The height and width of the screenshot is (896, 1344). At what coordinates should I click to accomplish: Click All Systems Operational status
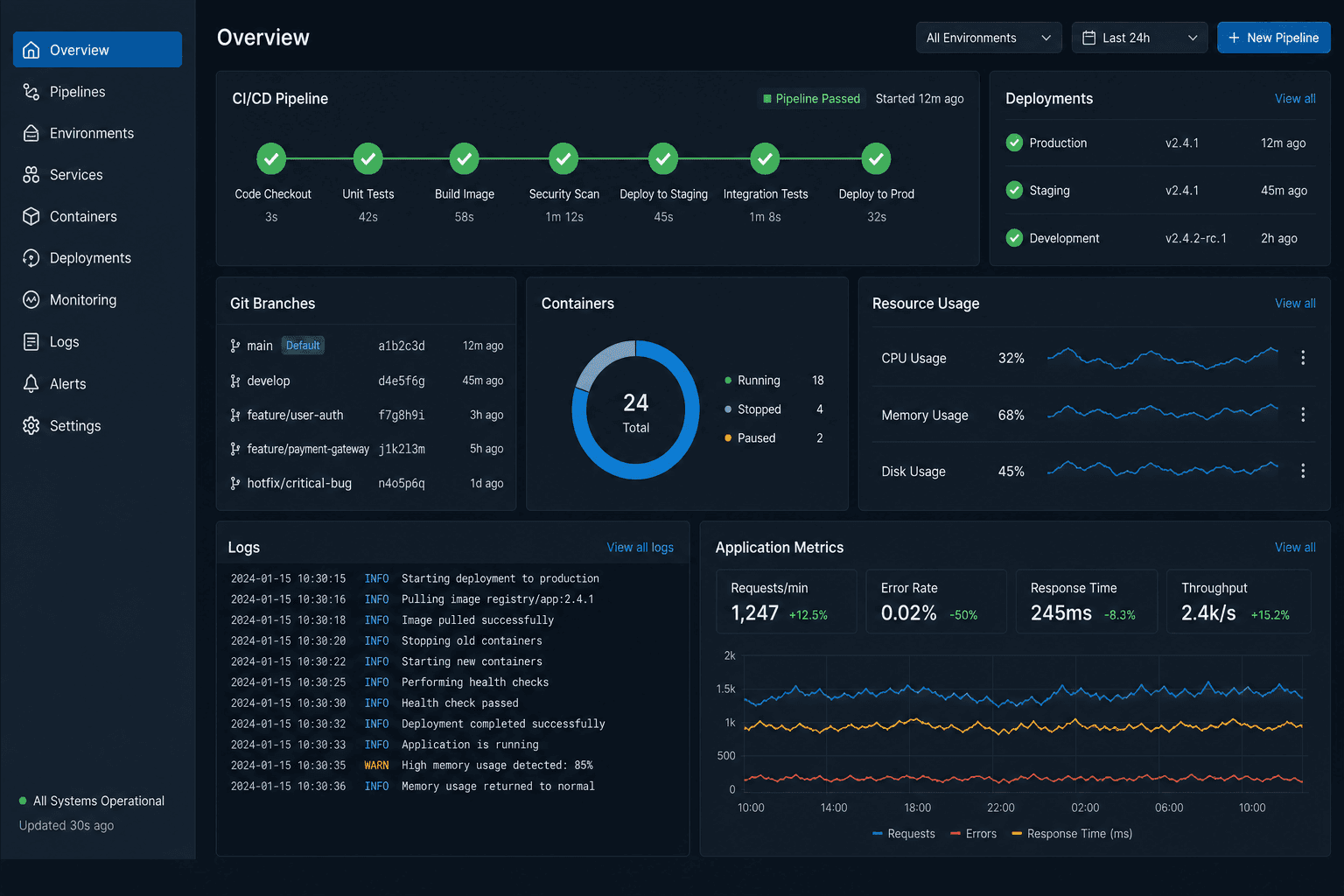[x=92, y=801]
